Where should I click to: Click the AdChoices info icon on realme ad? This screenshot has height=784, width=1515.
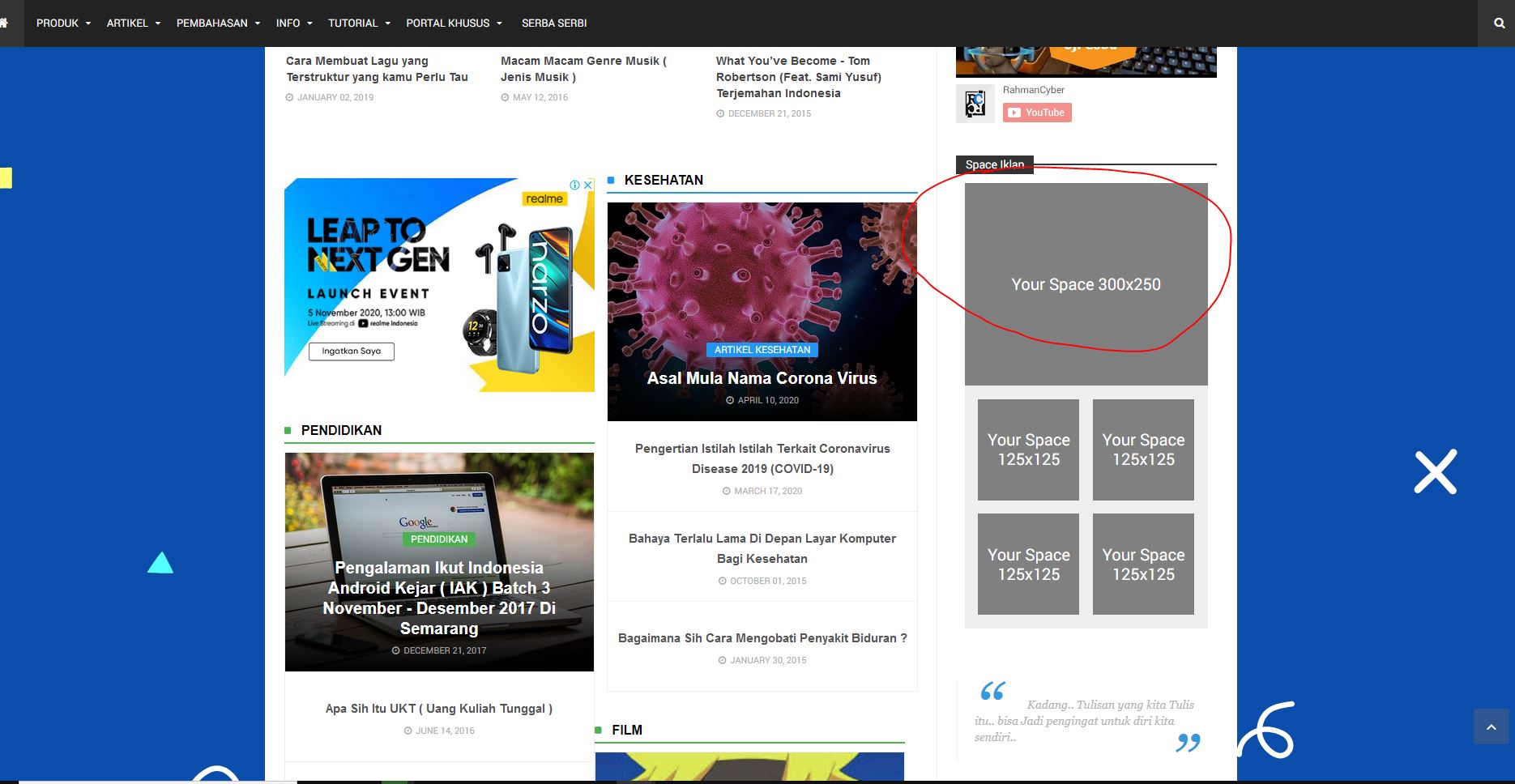click(576, 185)
